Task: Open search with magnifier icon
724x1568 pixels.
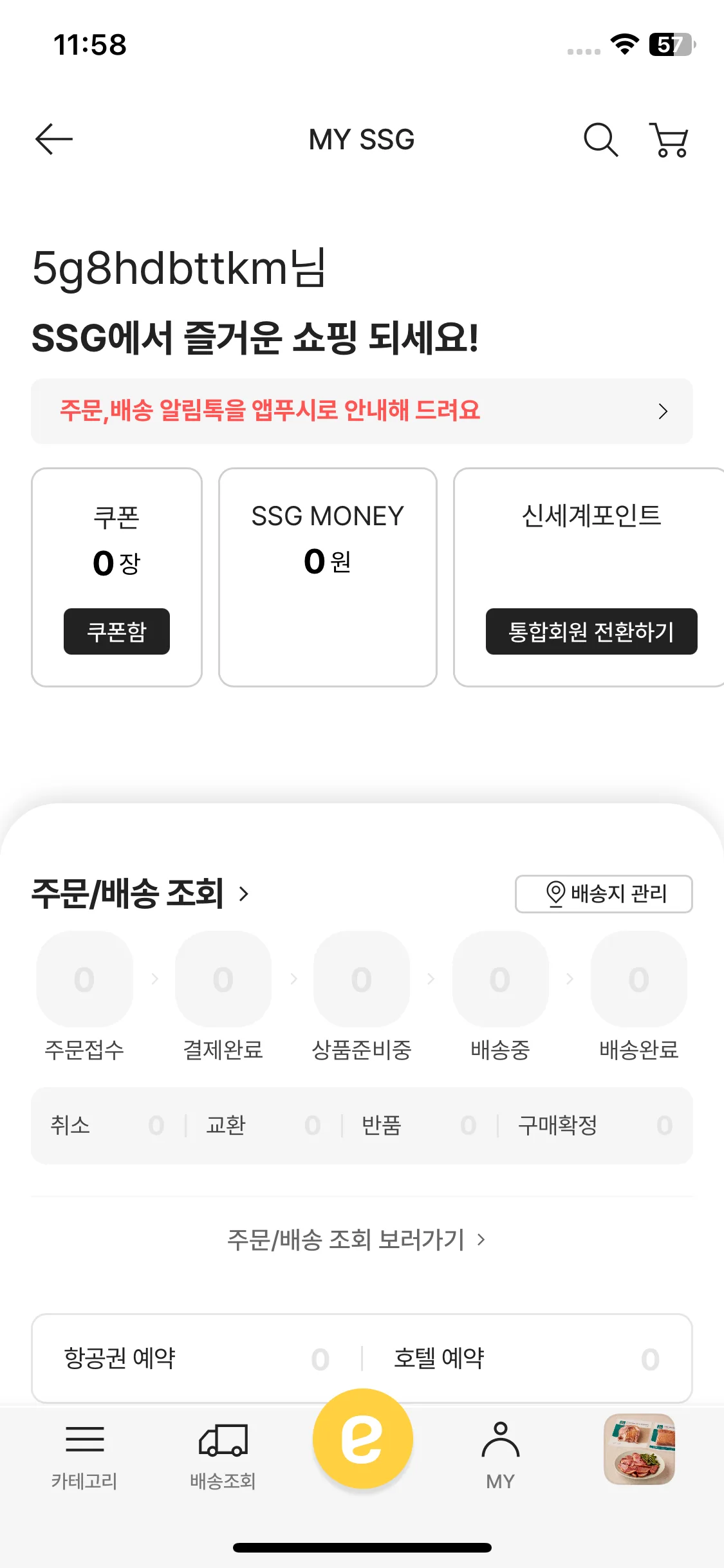Action: (x=600, y=140)
